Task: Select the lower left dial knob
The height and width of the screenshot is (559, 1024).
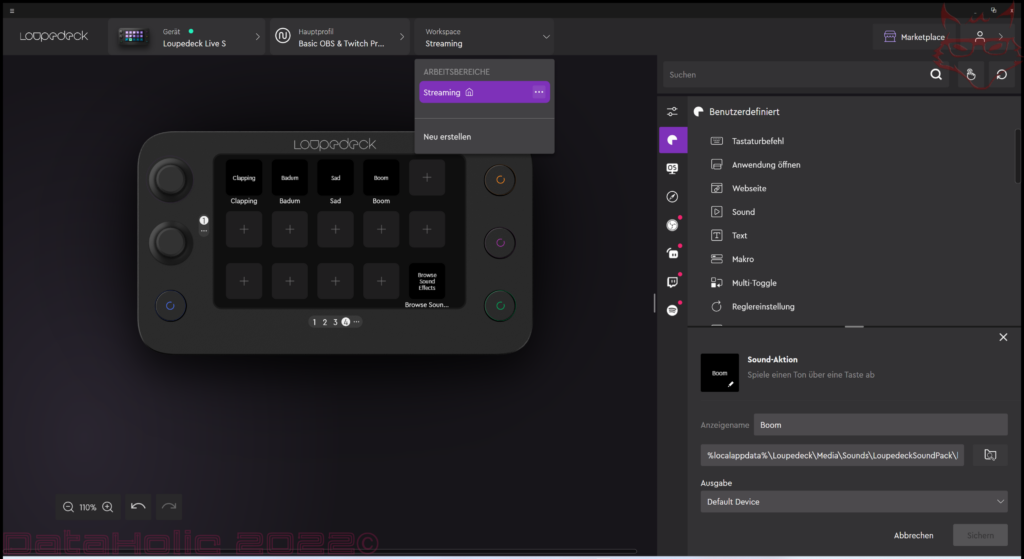Action: tap(170, 242)
